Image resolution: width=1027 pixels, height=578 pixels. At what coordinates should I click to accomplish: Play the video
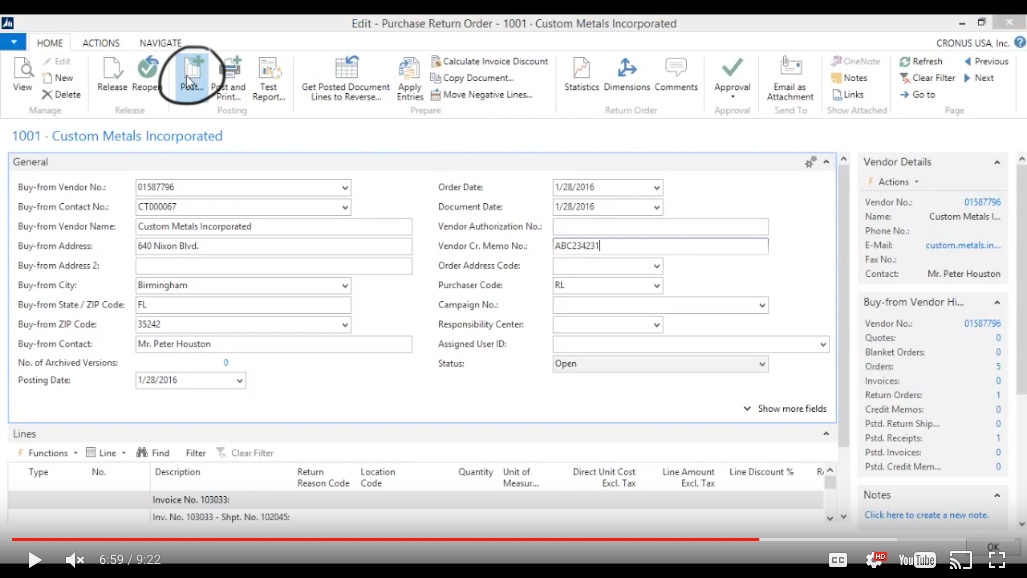click(34, 560)
